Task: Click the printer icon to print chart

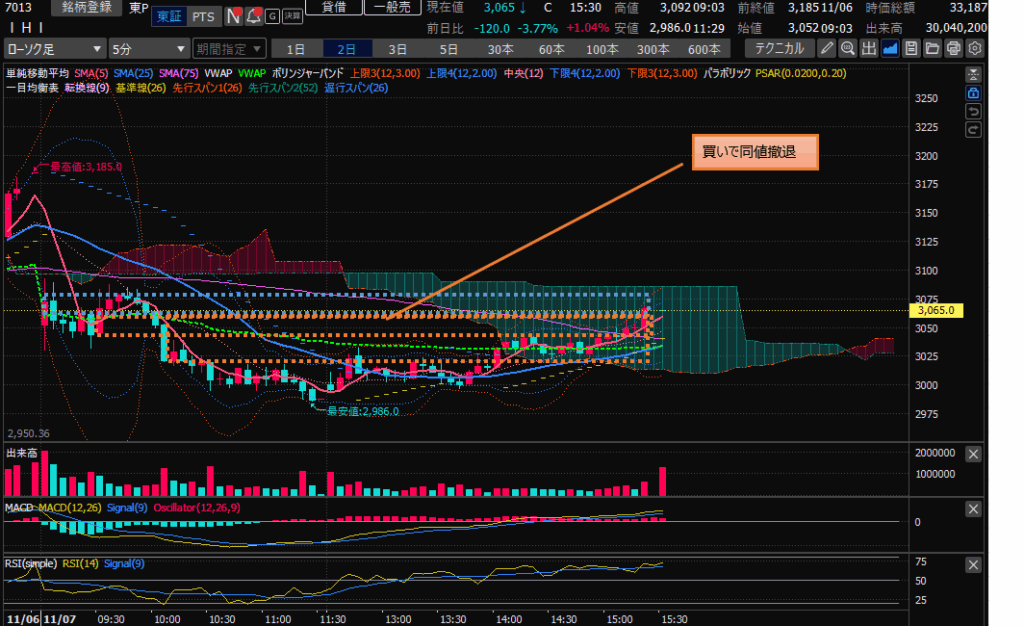Action: click(954, 48)
